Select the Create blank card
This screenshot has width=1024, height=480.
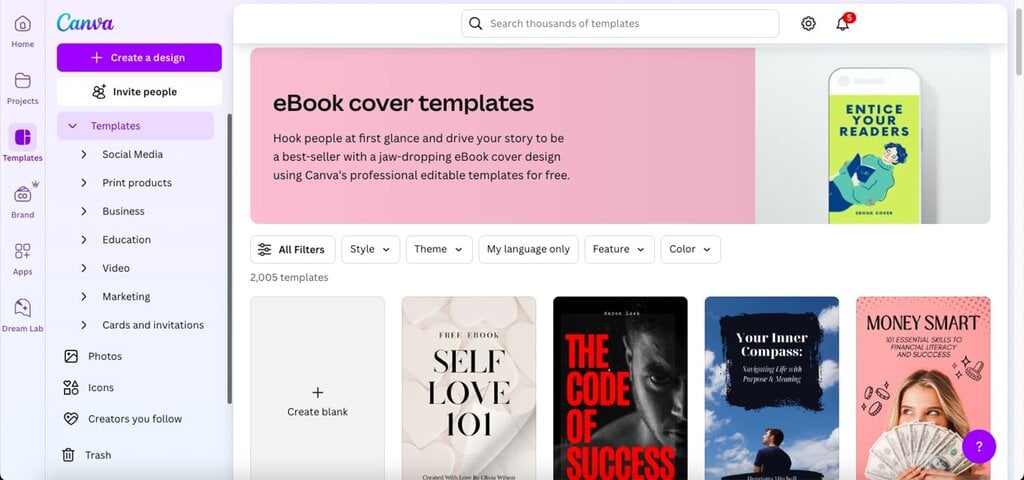tap(317, 389)
